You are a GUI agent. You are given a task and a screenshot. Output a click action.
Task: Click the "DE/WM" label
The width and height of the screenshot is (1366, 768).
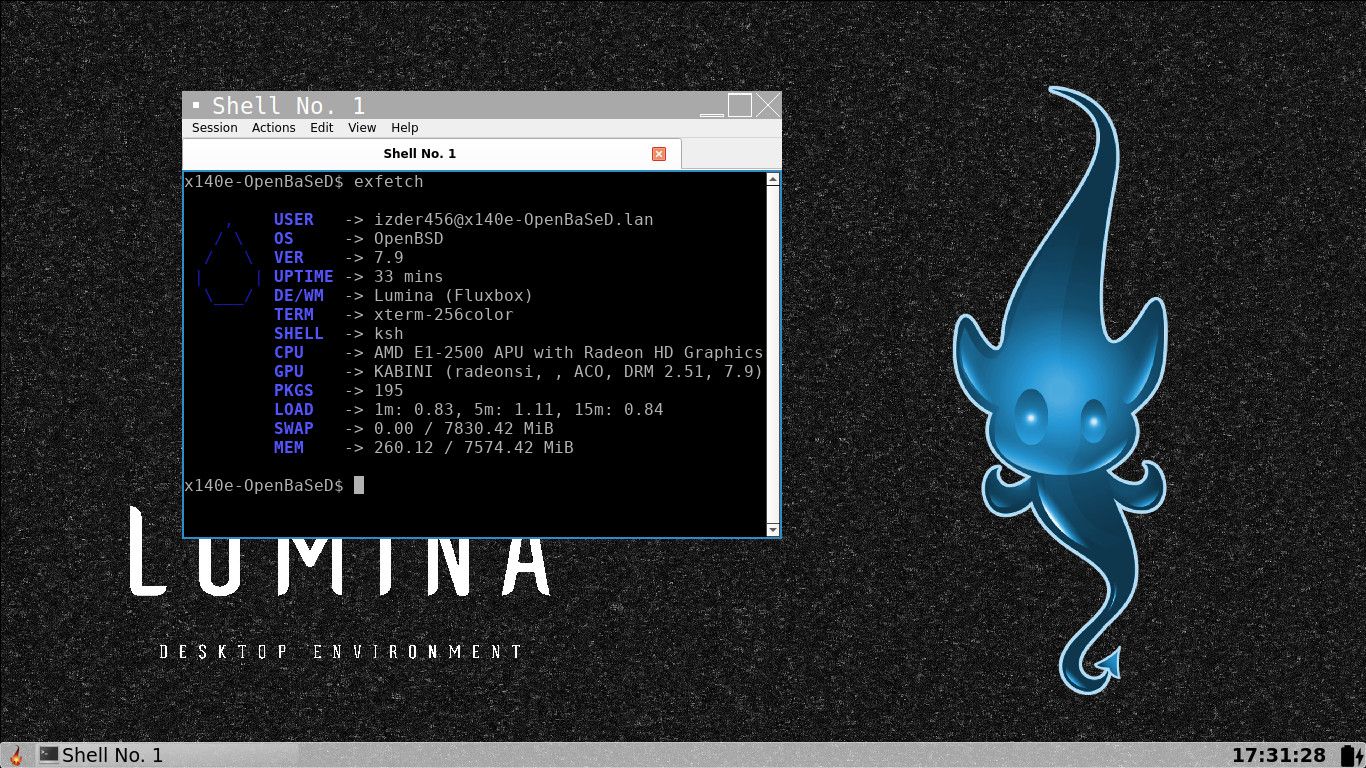[299, 296]
